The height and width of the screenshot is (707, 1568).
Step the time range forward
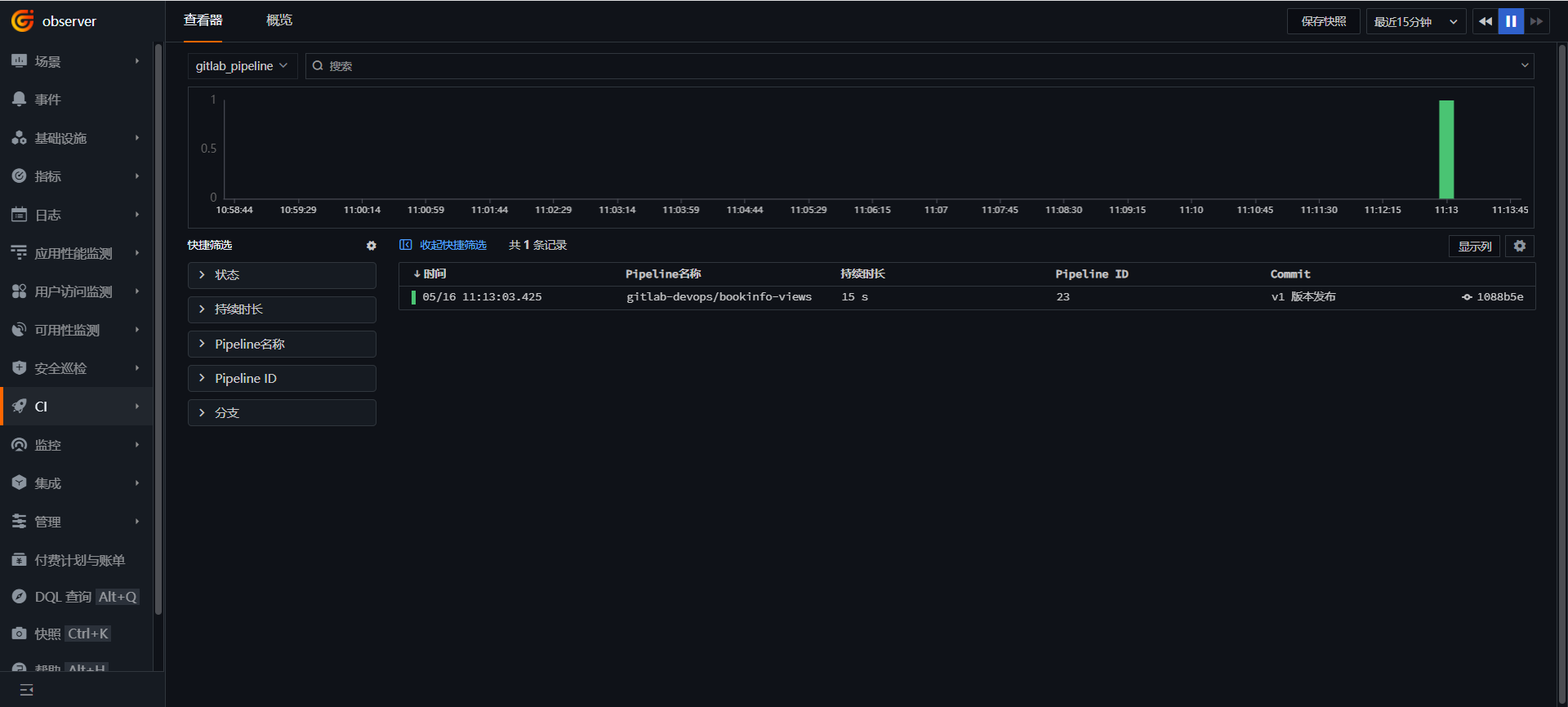pos(1536,21)
